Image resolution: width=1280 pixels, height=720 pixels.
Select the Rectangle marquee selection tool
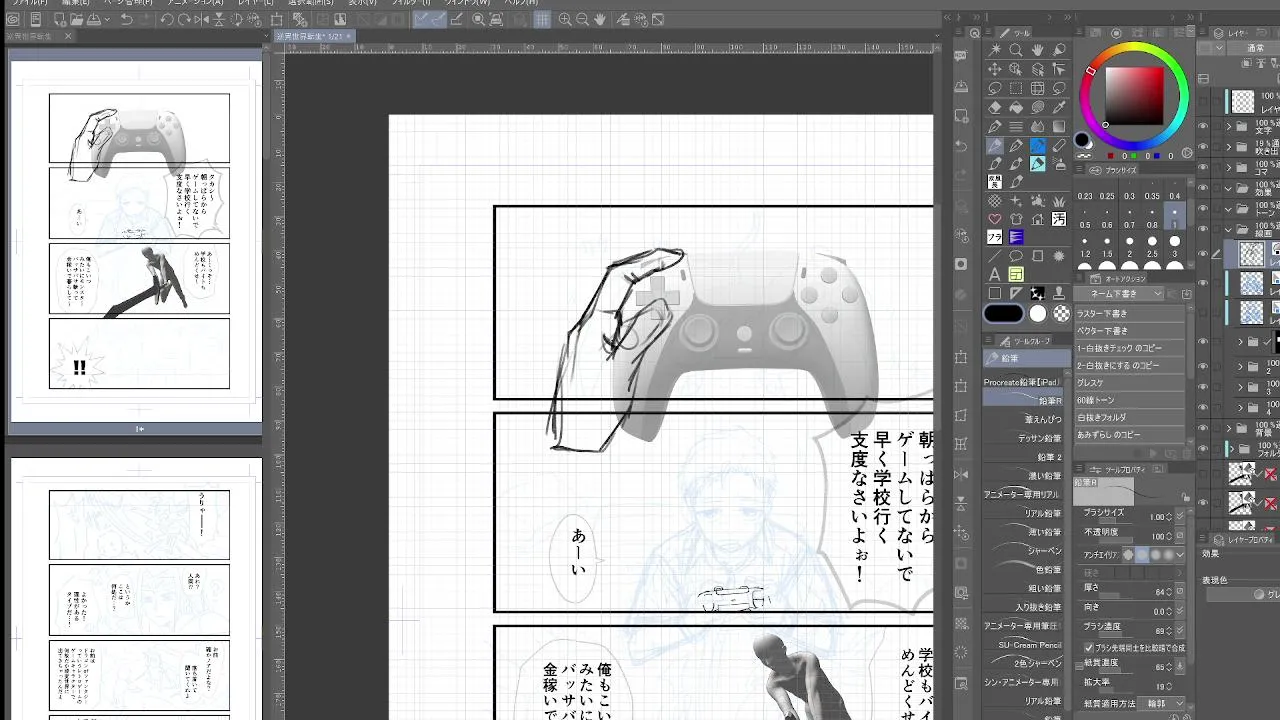1016,88
